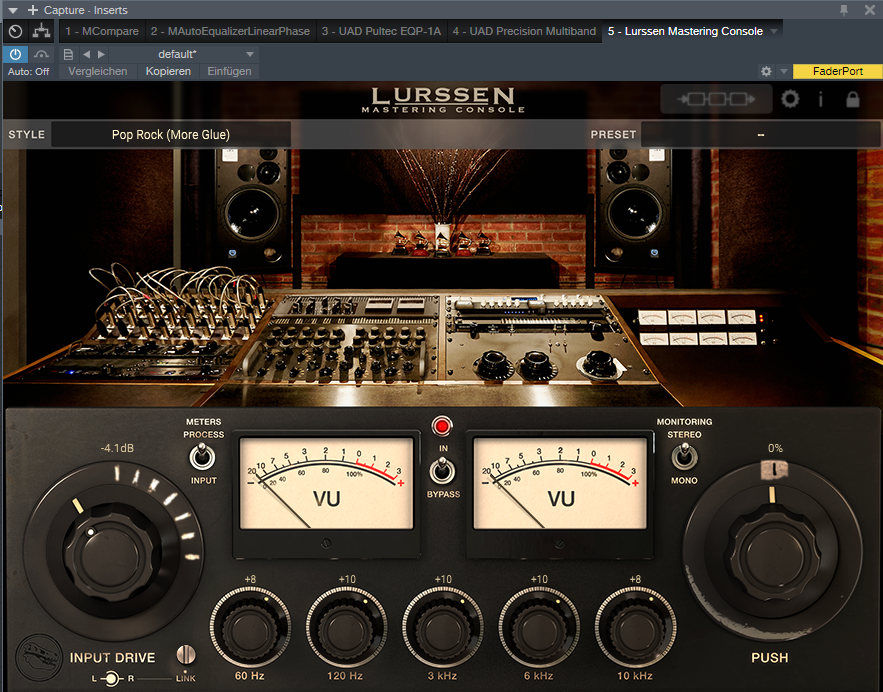Click the Auto: Off automation label
883x692 pixels.
click(x=28, y=72)
